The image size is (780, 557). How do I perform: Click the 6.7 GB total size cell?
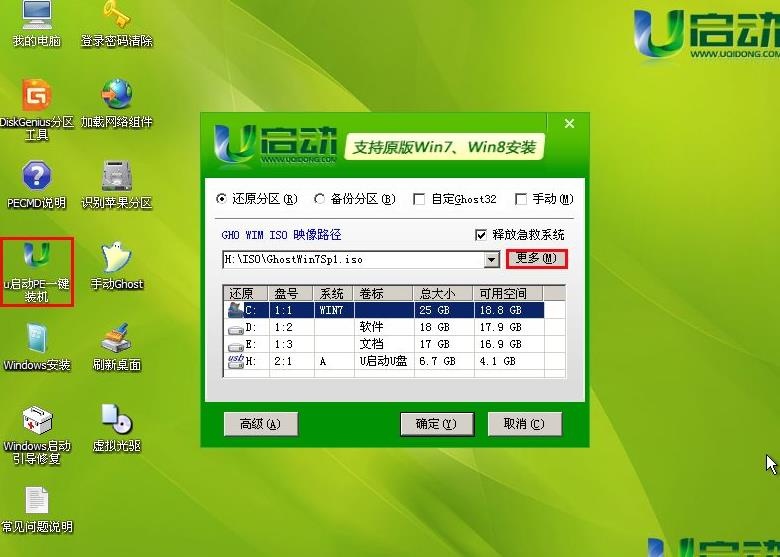pos(444,361)
